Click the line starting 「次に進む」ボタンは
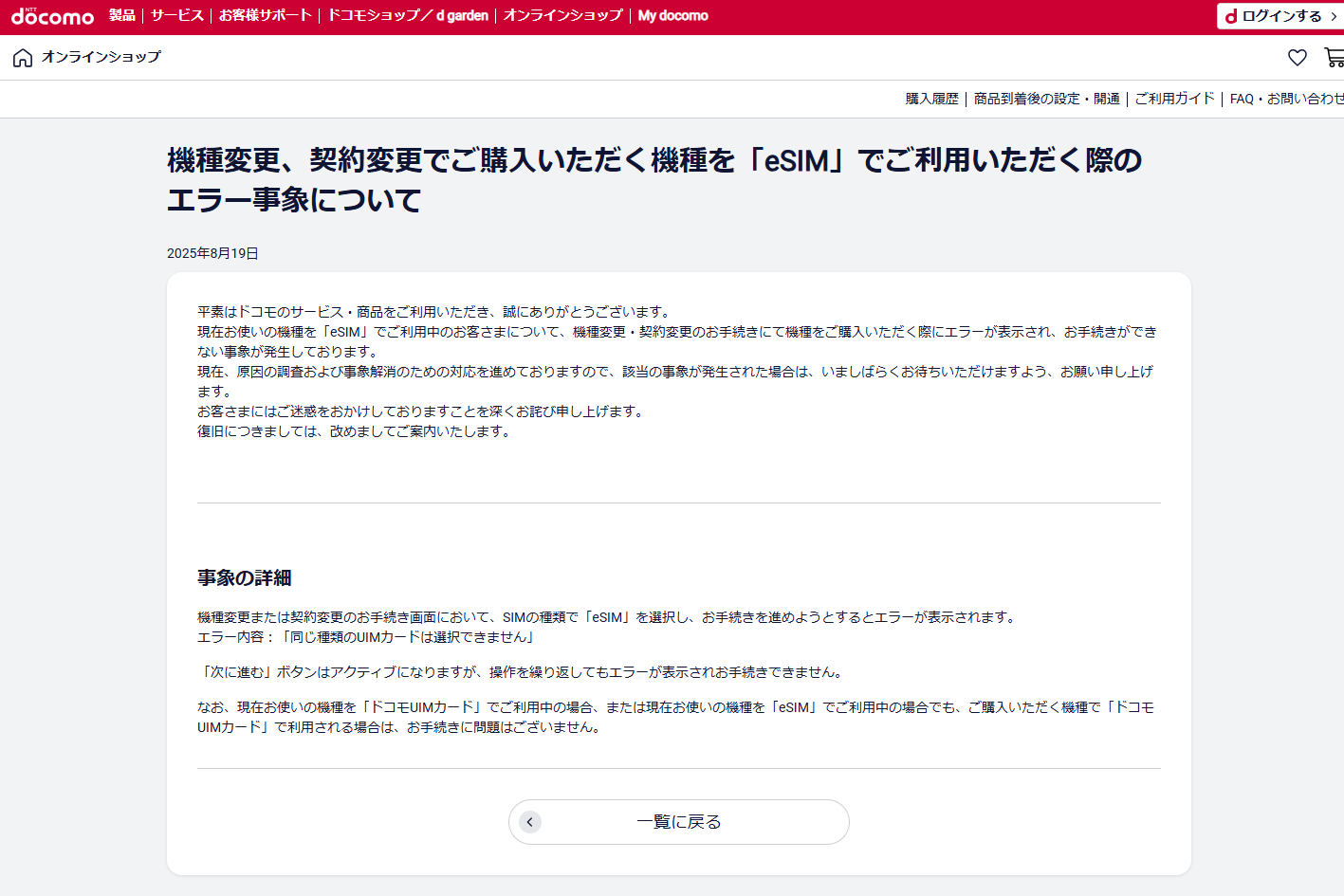The width and height of the screenshot is (1344, 896). (522, 672)
